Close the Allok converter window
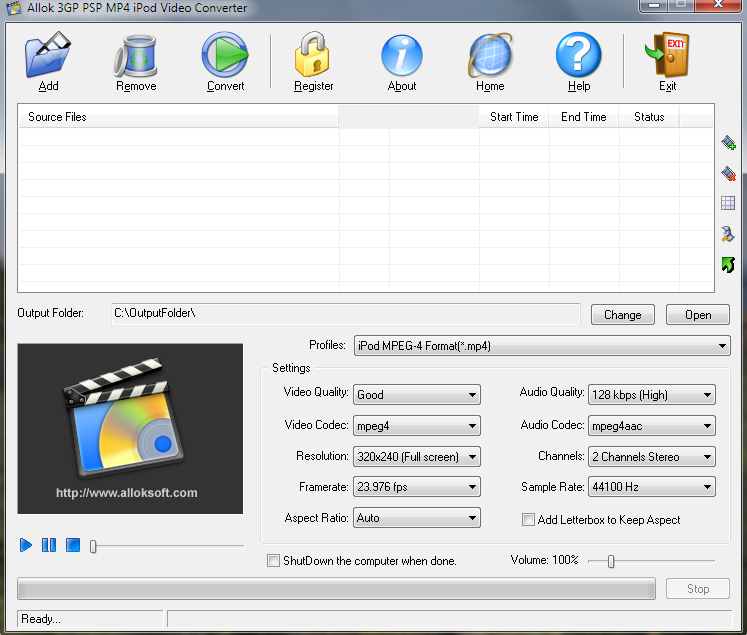Viewport: 747px width, 635px height. [x=718, y=5]
